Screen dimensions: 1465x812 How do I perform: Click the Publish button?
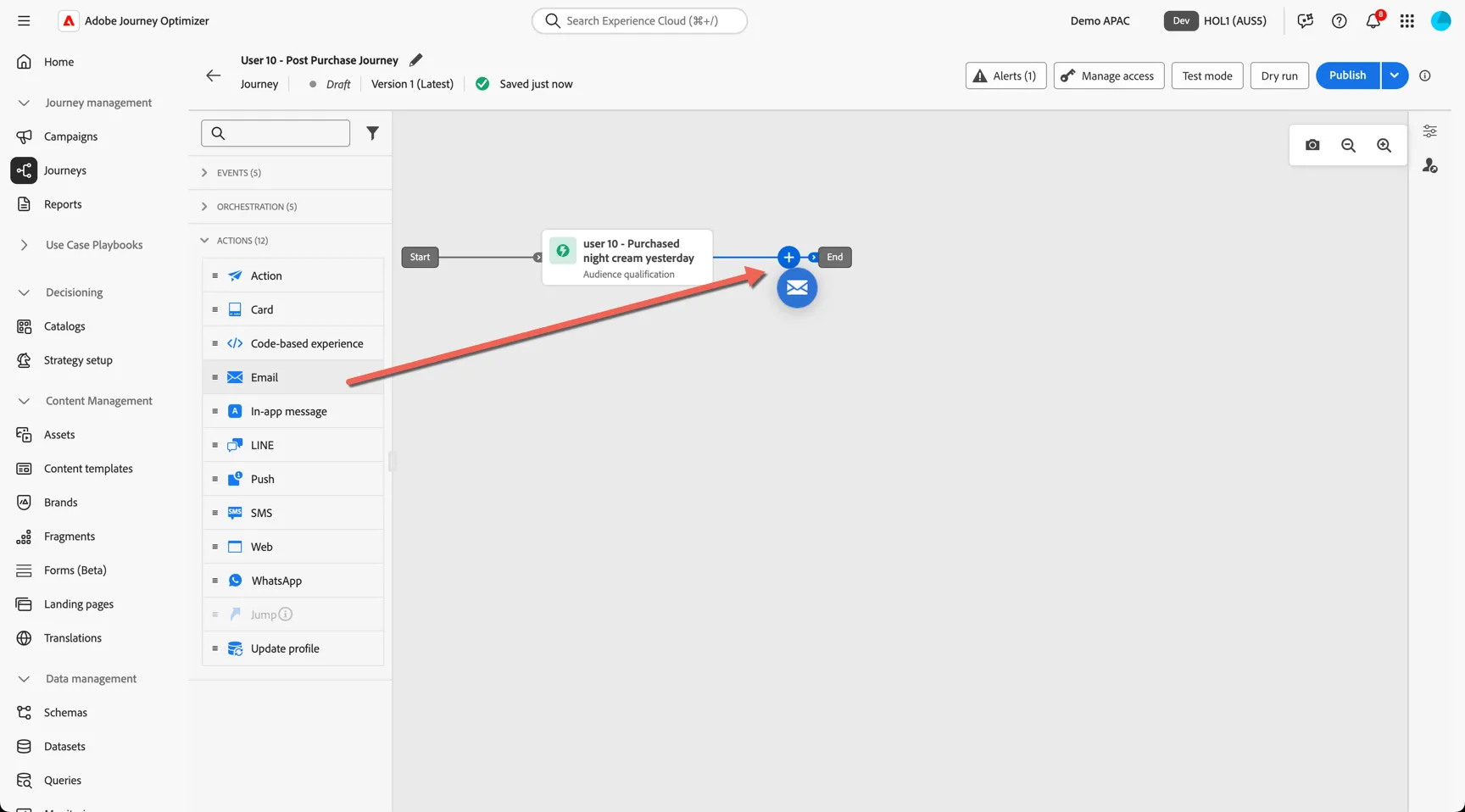[x=1348, y=75]
